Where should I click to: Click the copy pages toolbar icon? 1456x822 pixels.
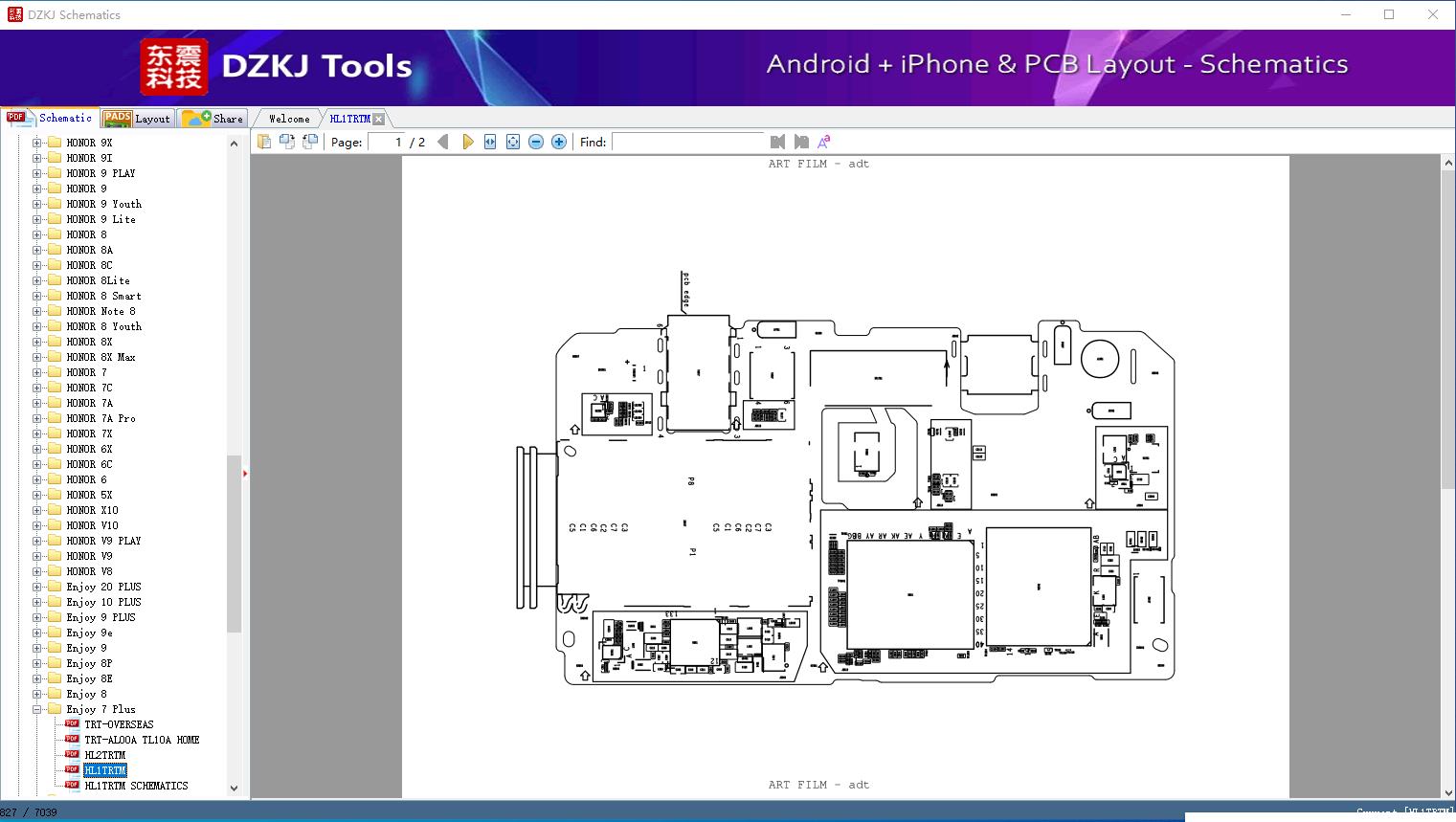[264, 142]
